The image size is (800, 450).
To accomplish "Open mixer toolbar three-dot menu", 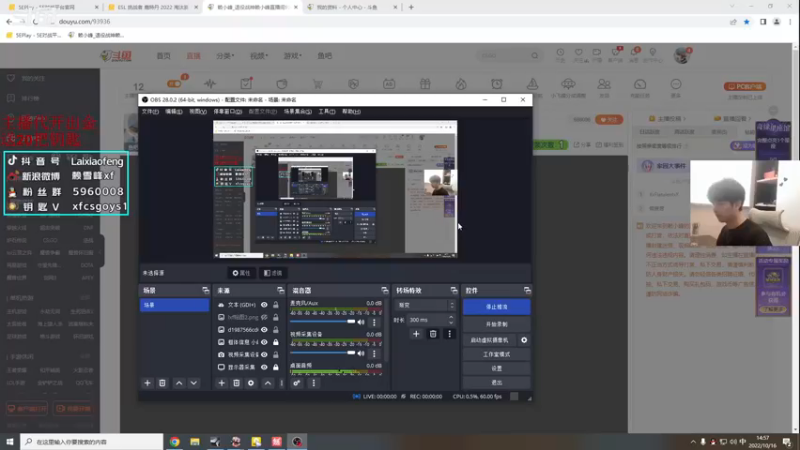I will 314,383.
